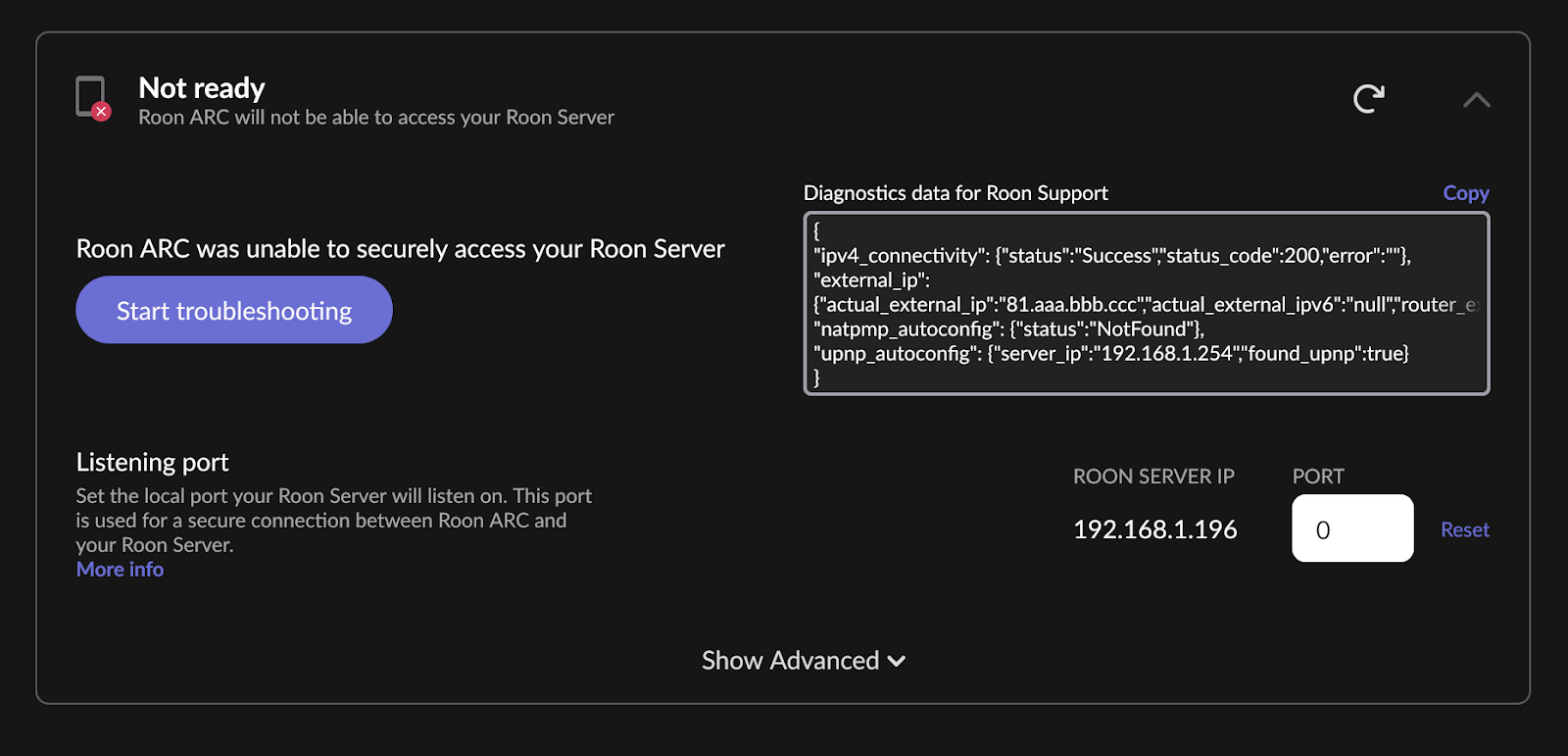Click the refresh status icon
1568x756 pixels.
pyautogui.click(x=1368, y=98)
